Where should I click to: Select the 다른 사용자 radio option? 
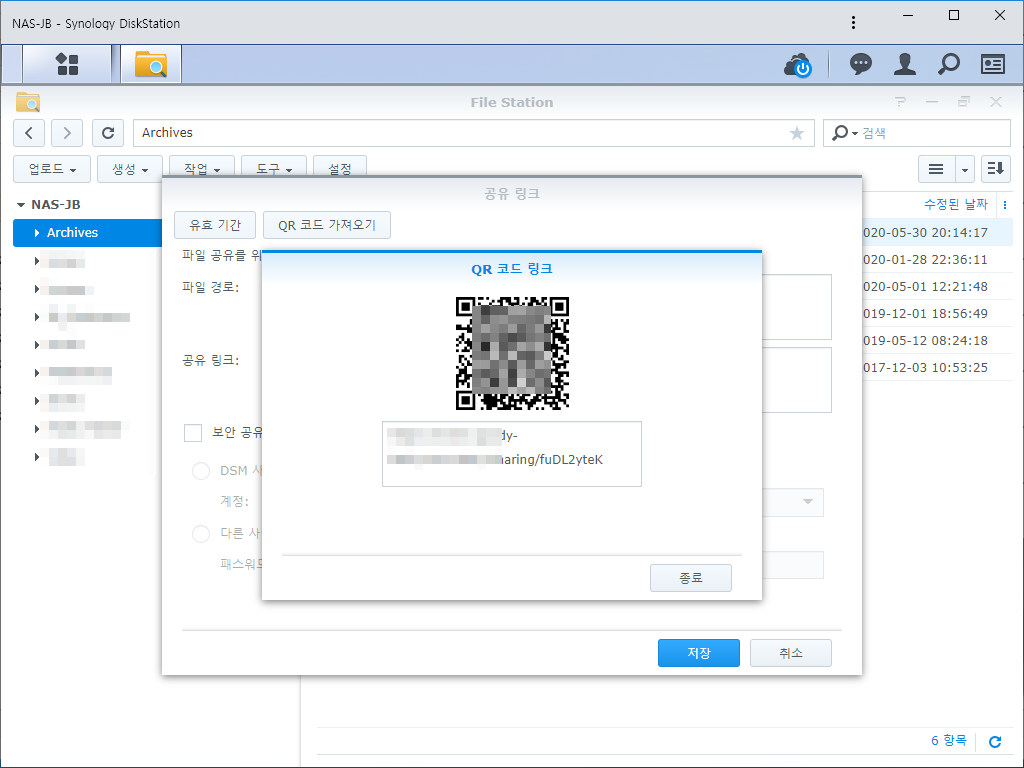201,534
